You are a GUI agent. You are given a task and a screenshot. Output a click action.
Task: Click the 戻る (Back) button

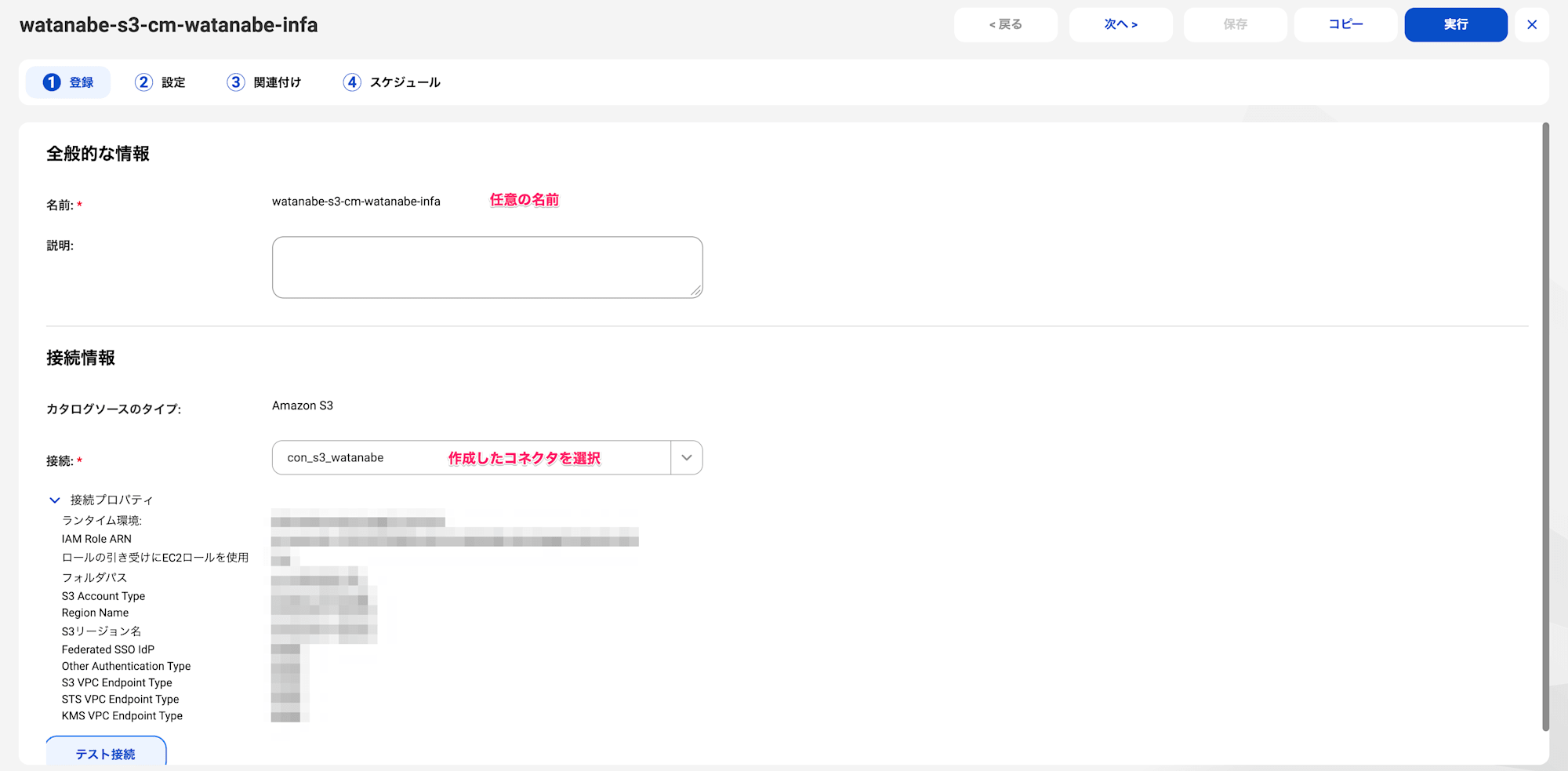pyautogui.click(x=1005, y=24)
